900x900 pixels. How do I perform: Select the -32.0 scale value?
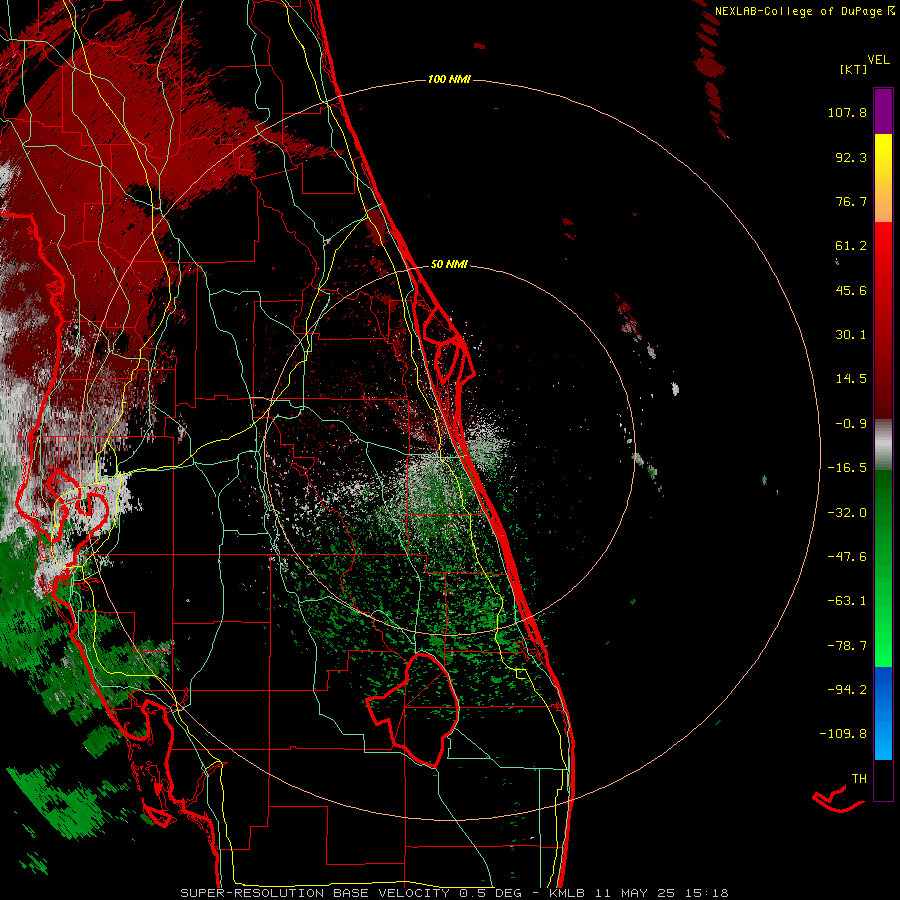tap(847, 513)
